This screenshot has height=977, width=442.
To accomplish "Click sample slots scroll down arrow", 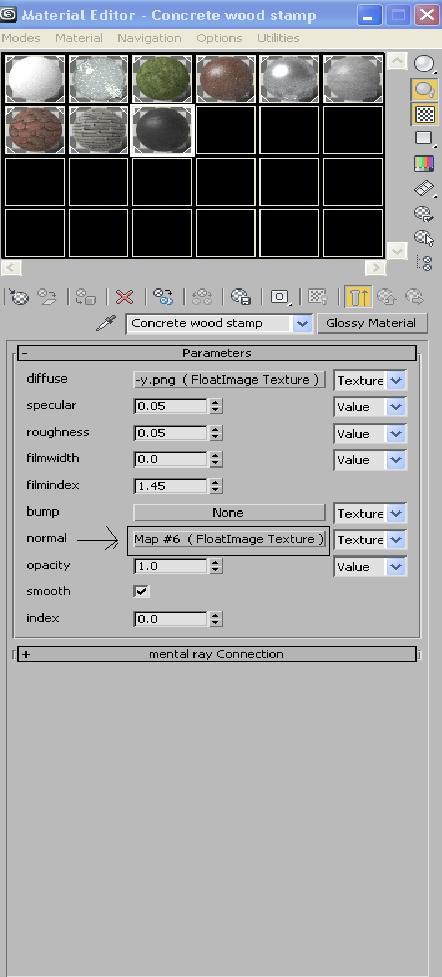I will [397, 250].
